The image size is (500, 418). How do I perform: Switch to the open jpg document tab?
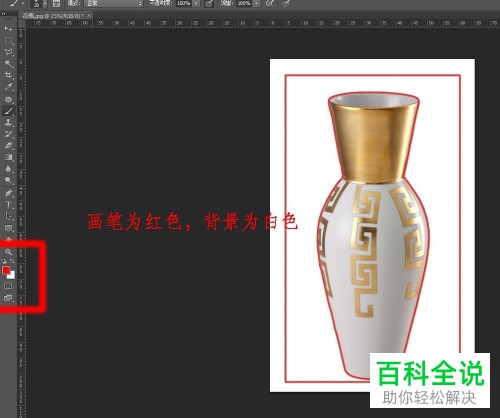pos(53,16)
